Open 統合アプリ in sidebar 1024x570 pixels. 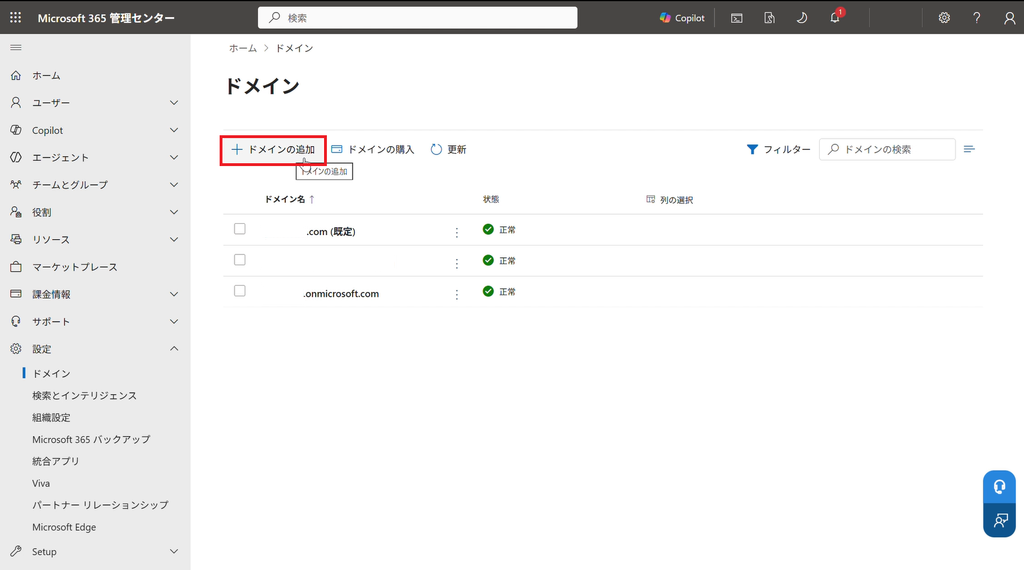tap(56, 461)
